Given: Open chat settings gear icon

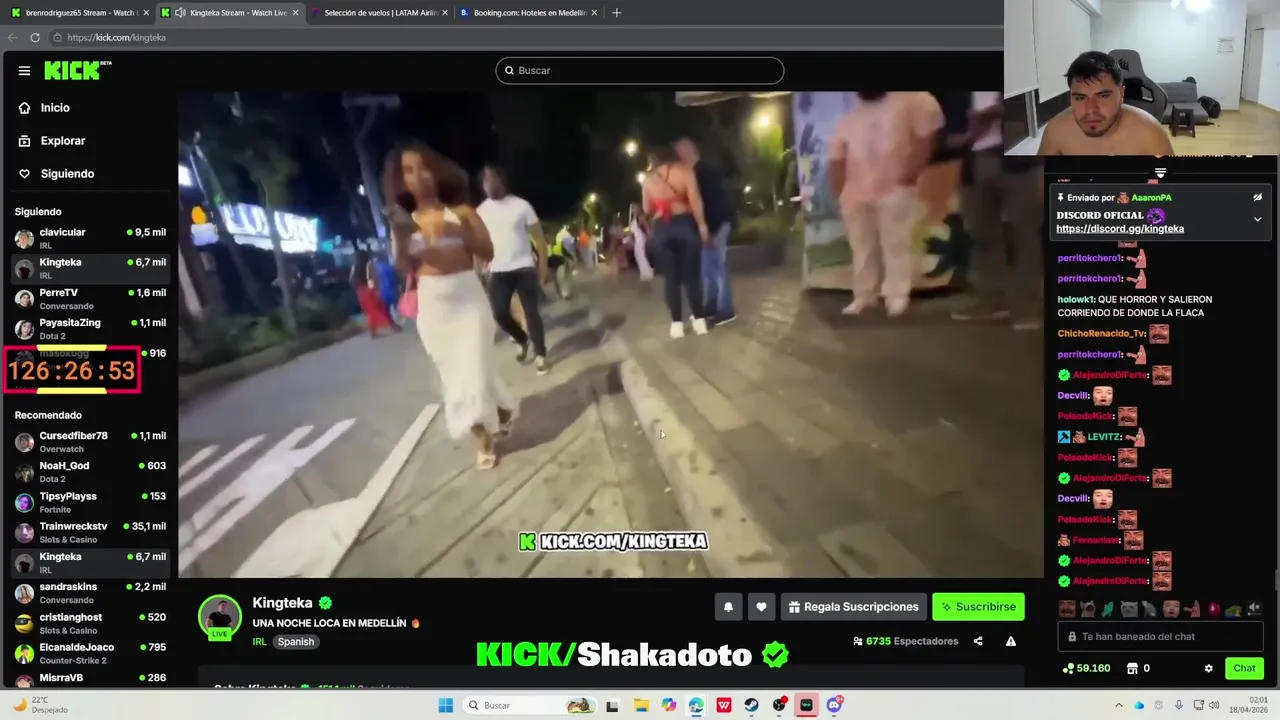Looking at the screenshot, I should pyautogui.click(x=1208, y=668).
